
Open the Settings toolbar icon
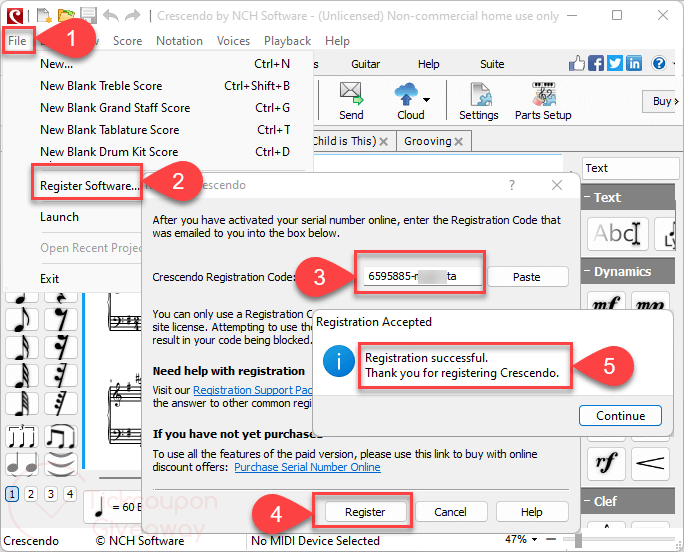click(479, 101)
